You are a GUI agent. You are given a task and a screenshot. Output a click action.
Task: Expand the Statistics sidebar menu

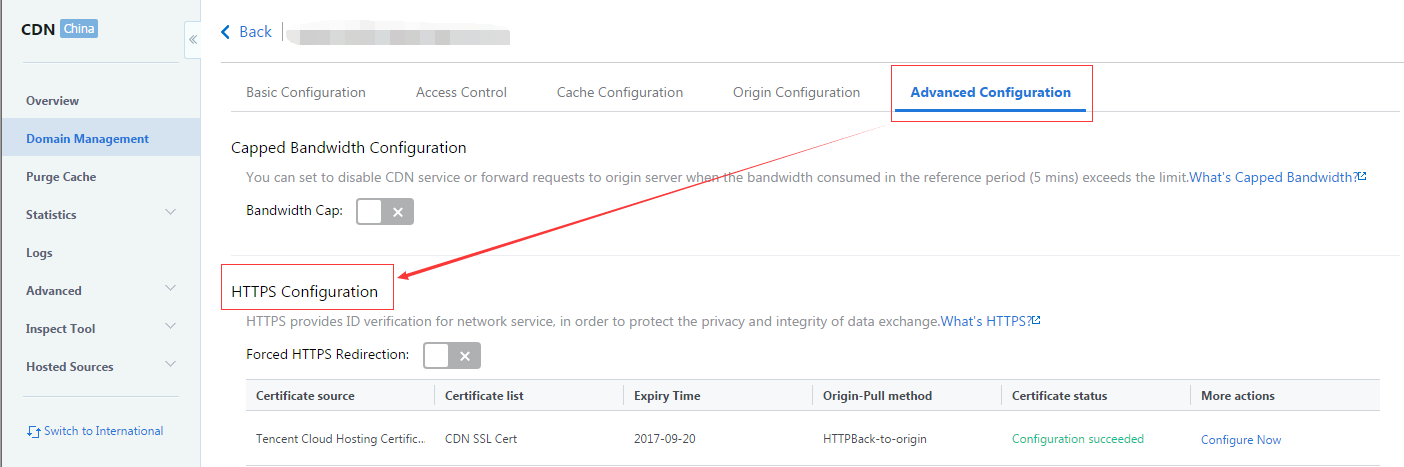(x=100, y=214)
